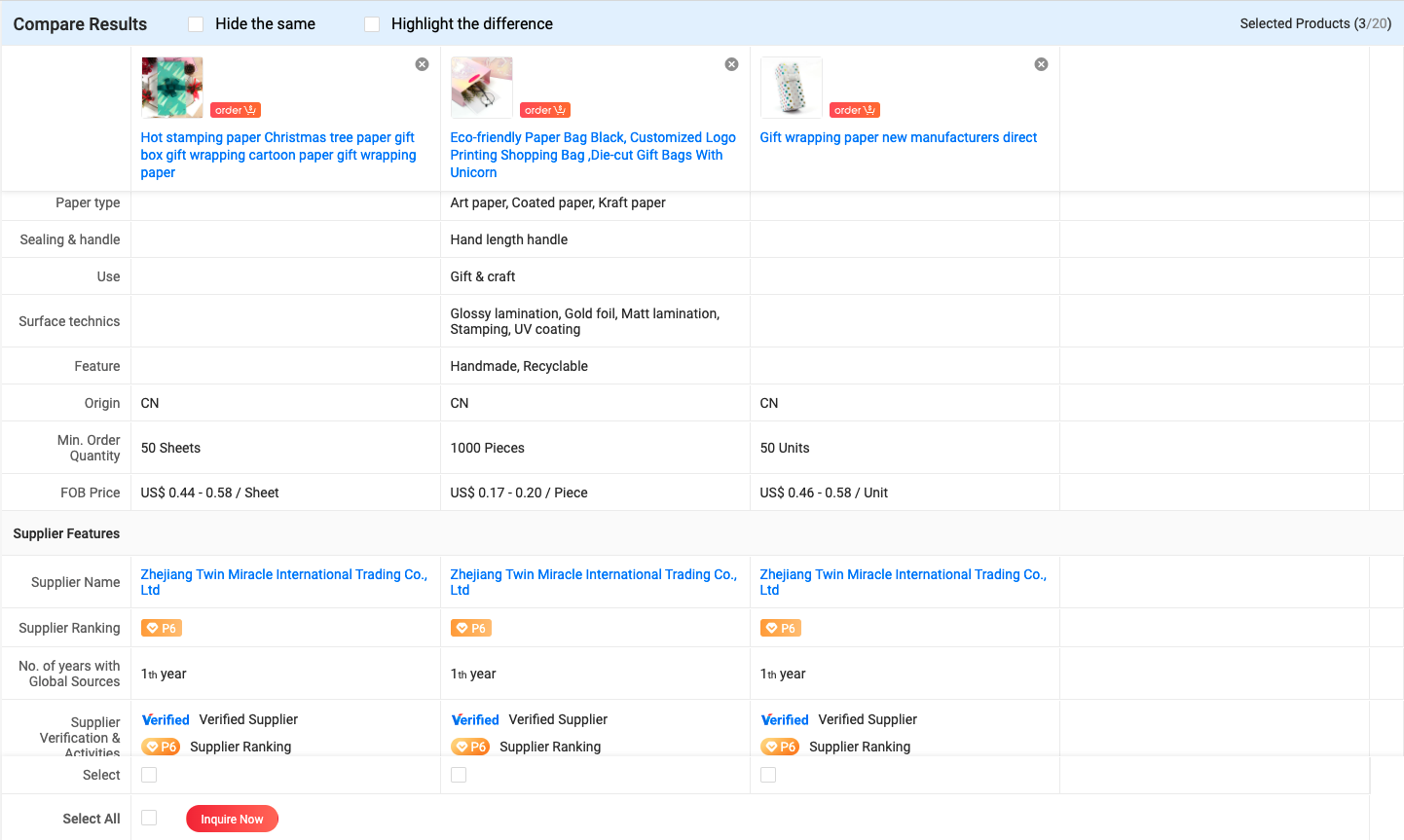Click the order badge on Gift wrapping paper
Image resolution: width=1404 pixels, height=840 pixels.
[x=855, y=110]
